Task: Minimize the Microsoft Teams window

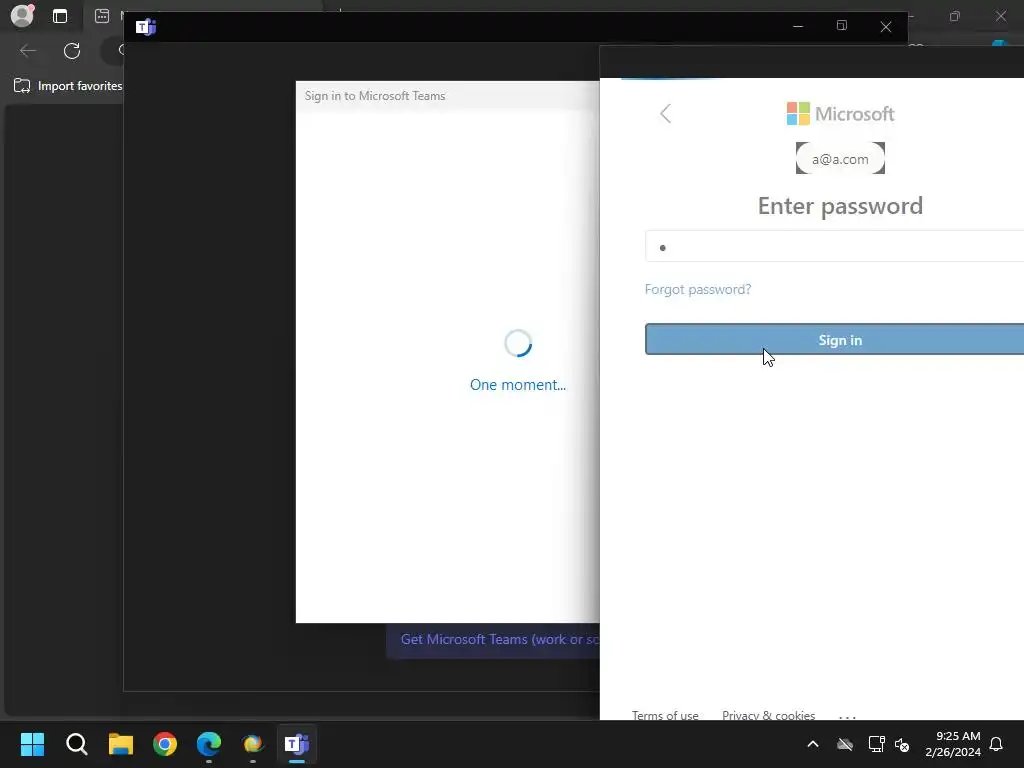Action: click(797, 27)
